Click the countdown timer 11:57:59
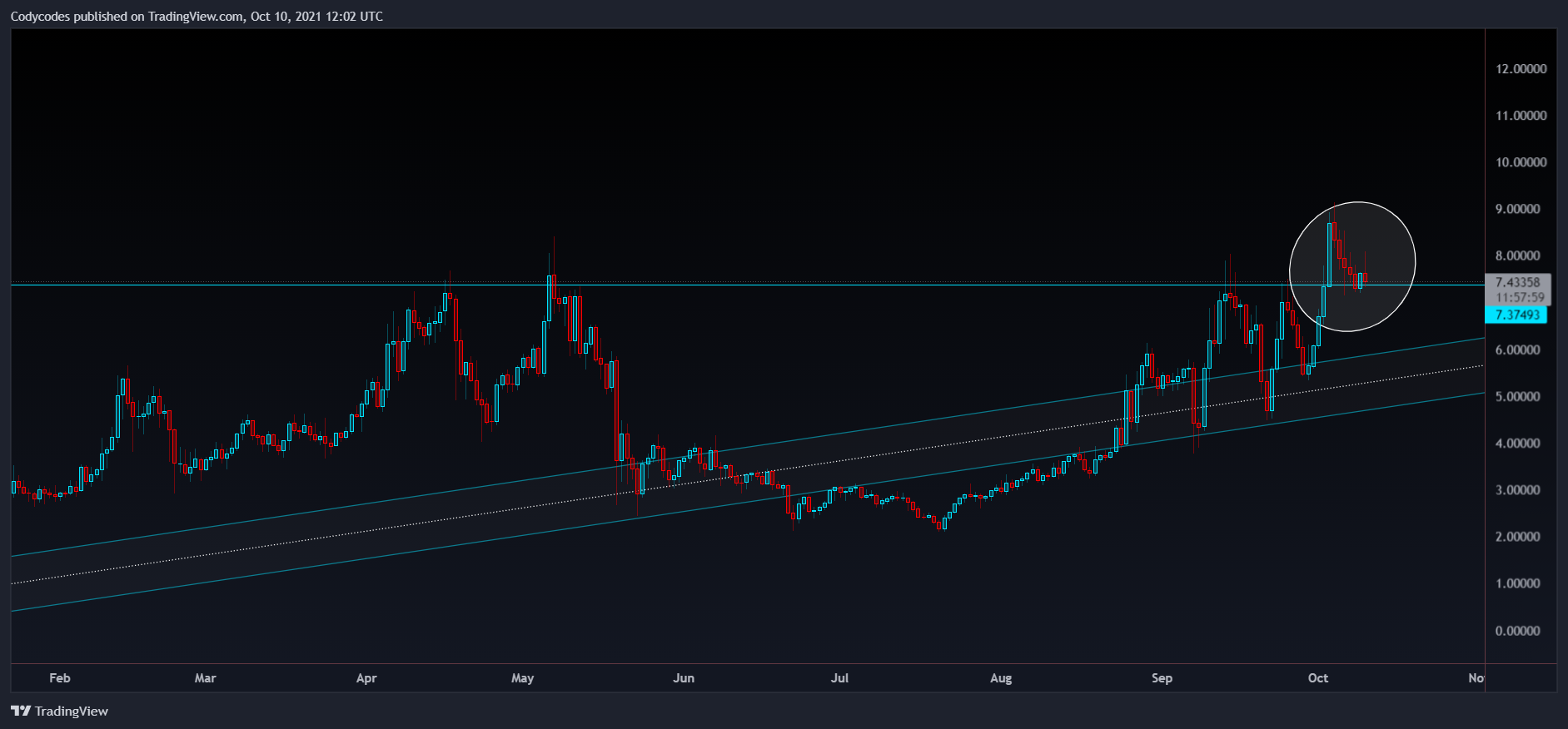The height and width of the screenshot is (729, 1568). point(1520,297)
